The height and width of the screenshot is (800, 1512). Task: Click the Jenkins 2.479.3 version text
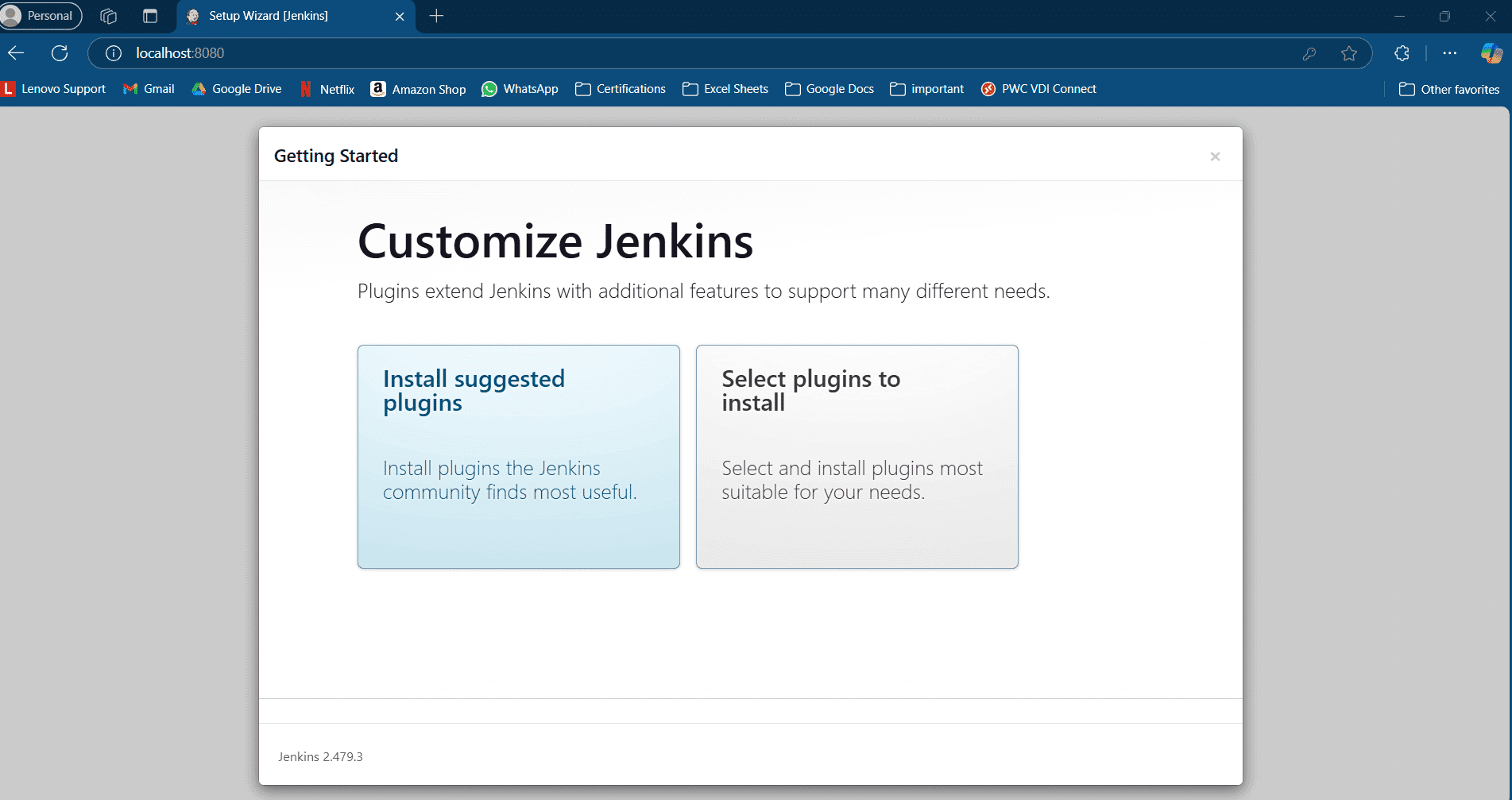(320, 757)
